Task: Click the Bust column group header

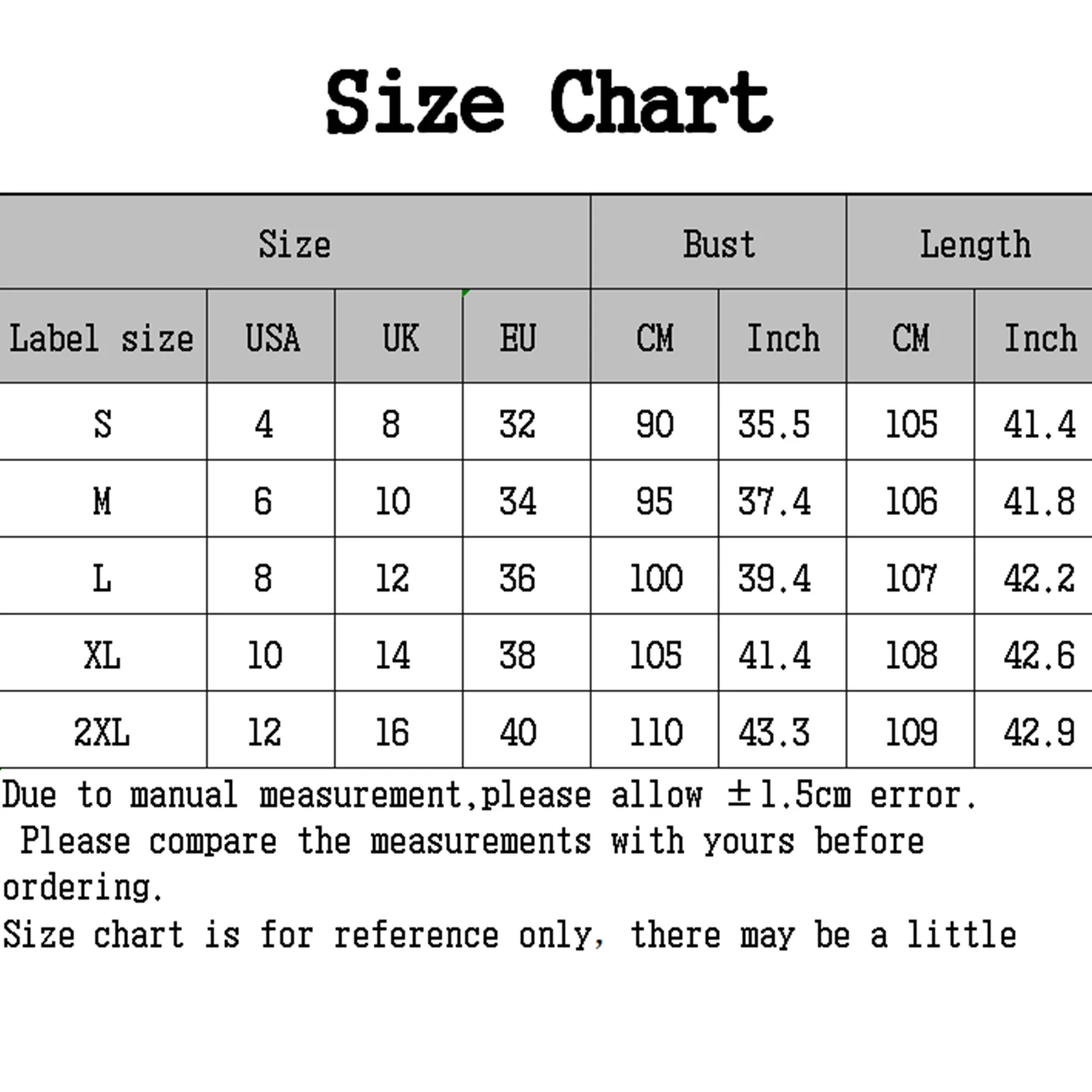Action: pyautogui.click(x=719, y=244)
